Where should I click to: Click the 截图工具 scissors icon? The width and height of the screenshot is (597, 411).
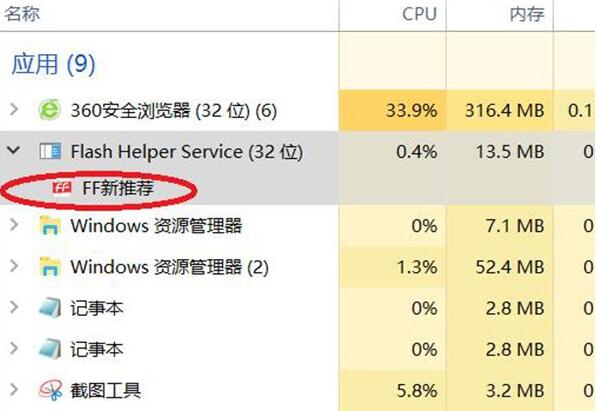(x=51, y=390)
